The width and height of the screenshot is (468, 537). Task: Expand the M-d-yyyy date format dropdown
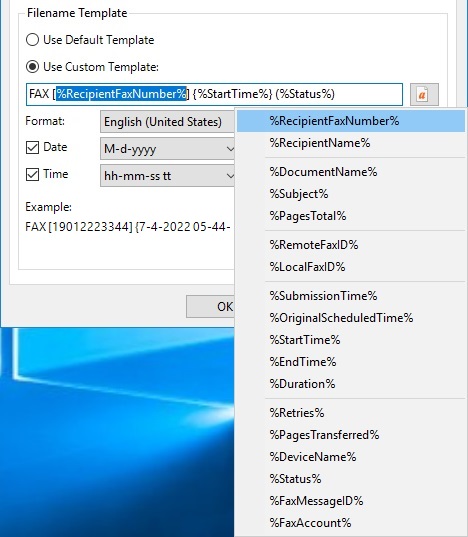(167, 149)
